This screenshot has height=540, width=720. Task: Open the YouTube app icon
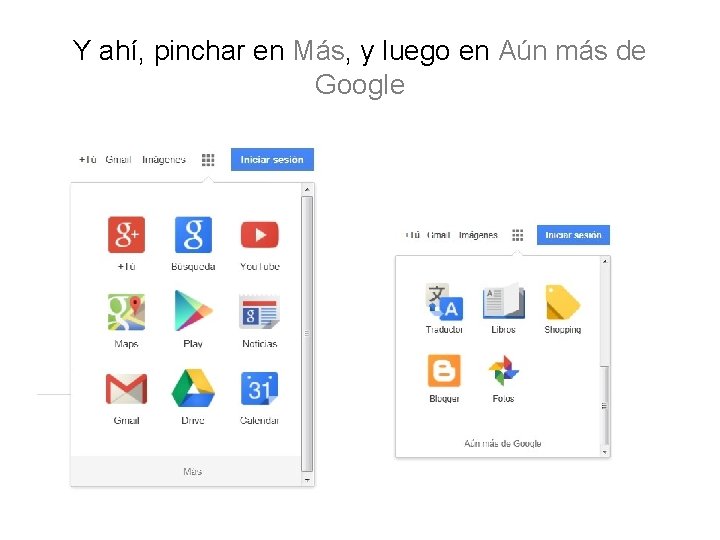point(259,235)
